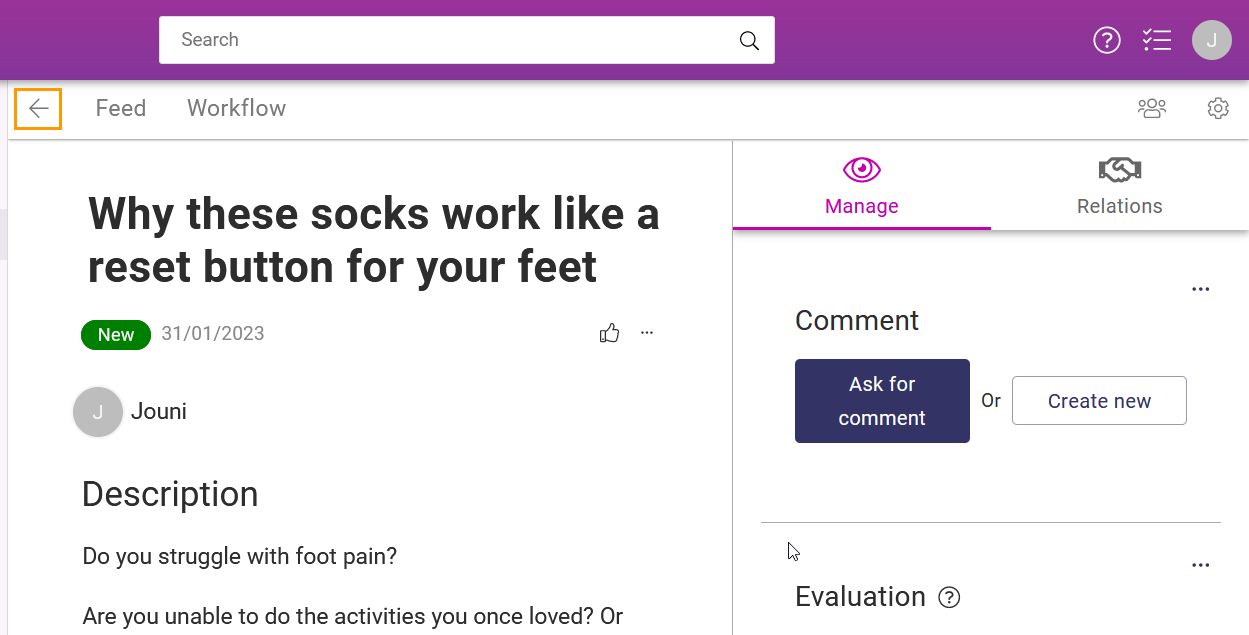The height and width of the screenshot is (635, 1249).
Task: Go to the Workflow tab
Action: click(x=237, y=108)
